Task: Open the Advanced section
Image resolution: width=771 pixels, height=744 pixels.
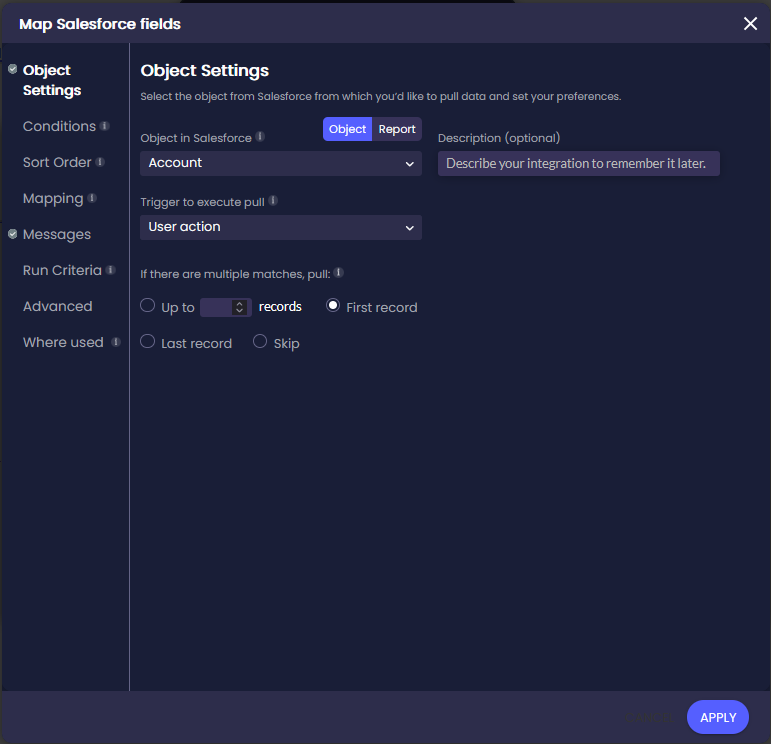Action: pos(58,306)
